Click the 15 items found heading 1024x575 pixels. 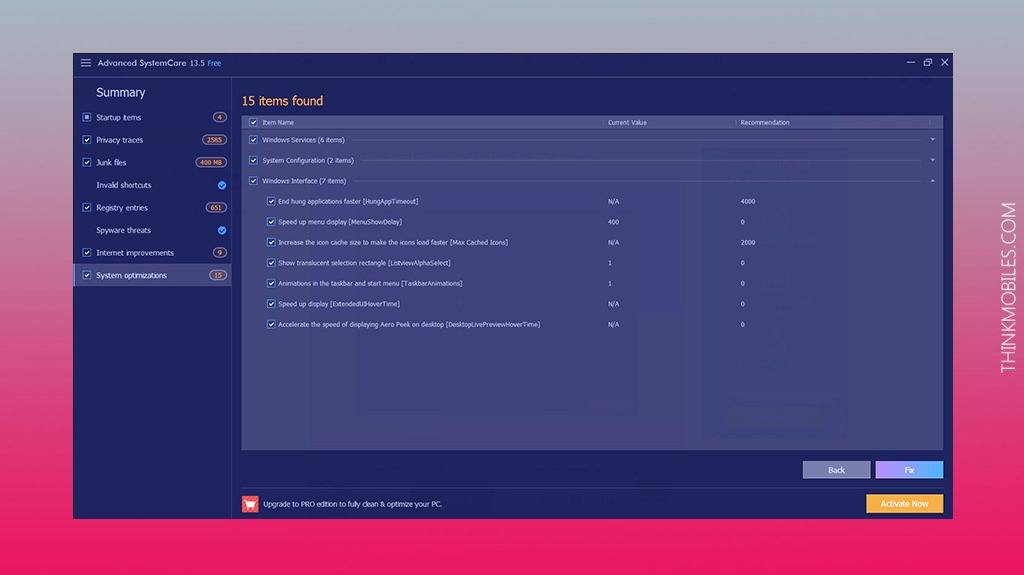(282, 101)
